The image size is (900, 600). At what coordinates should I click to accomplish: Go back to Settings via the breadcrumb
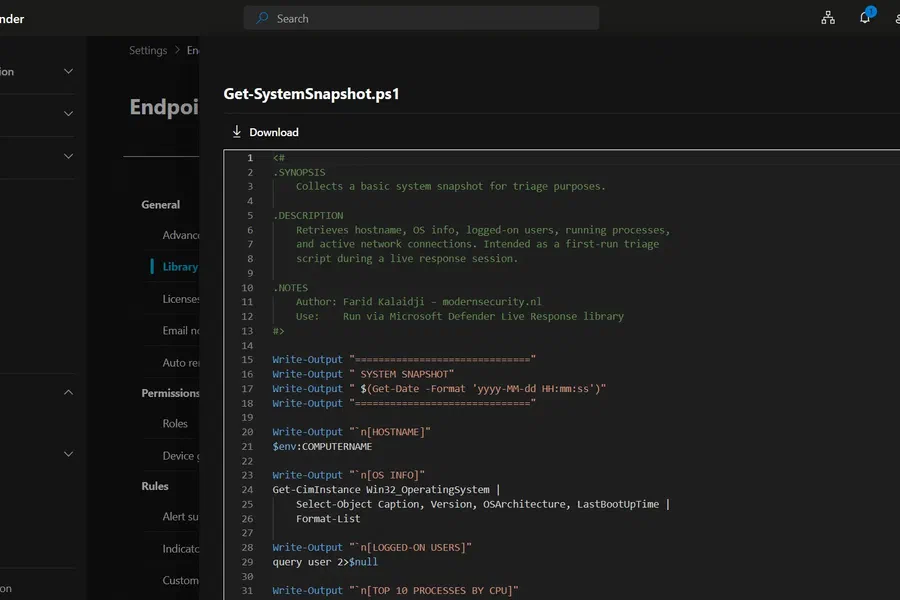[148, 51]
